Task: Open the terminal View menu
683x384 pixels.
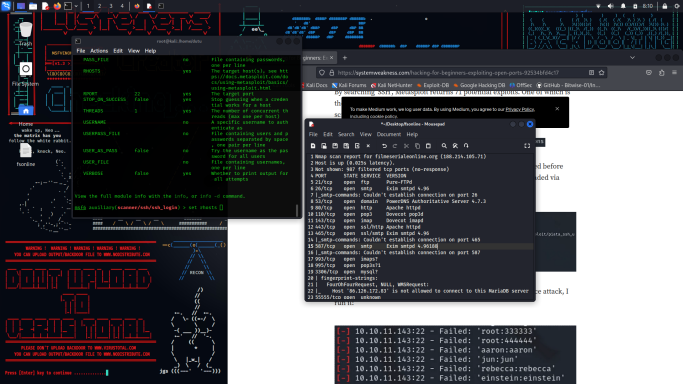Action: coord(134,51)
